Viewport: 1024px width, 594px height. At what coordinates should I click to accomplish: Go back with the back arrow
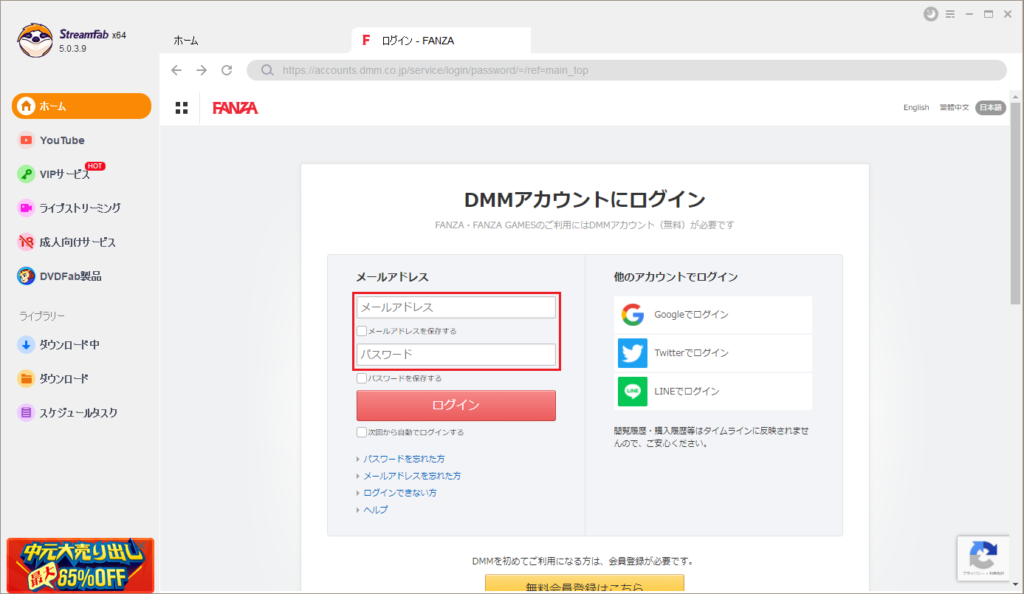click(x=176, y=70)
